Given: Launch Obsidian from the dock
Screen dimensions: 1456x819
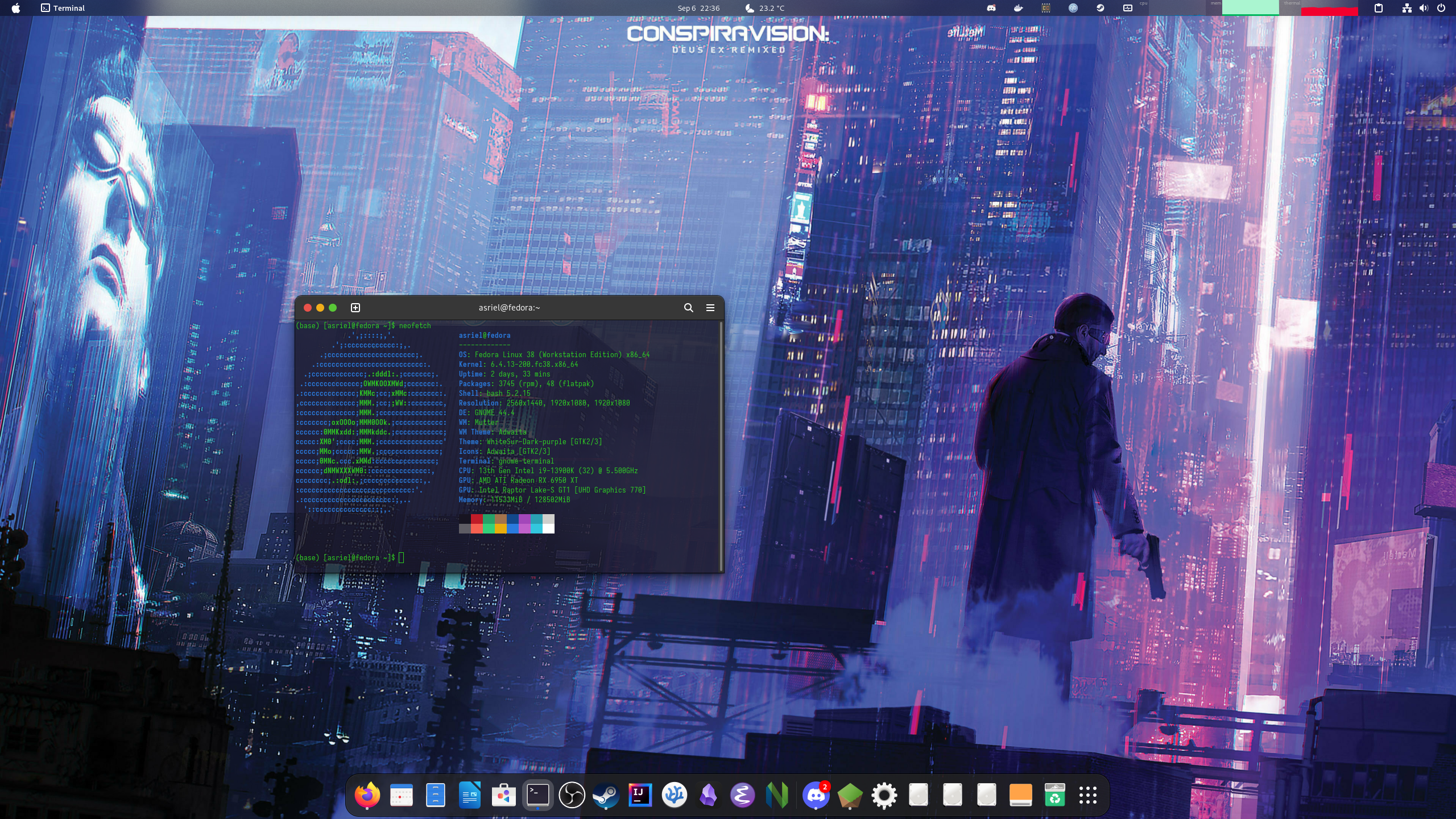Looking at the screenshot, I should point(709,795).
